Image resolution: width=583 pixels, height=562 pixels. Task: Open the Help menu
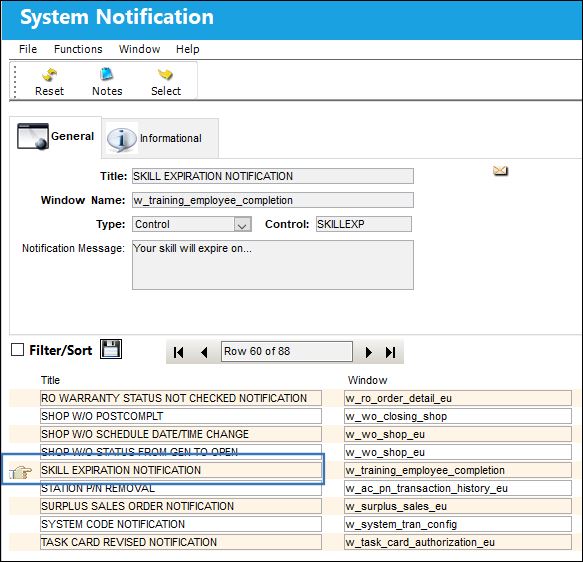[x=188, y=49]
